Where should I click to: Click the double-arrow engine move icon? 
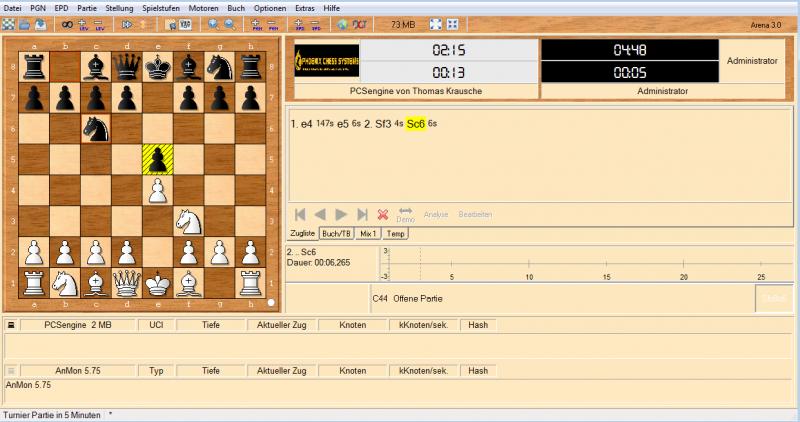127,23
